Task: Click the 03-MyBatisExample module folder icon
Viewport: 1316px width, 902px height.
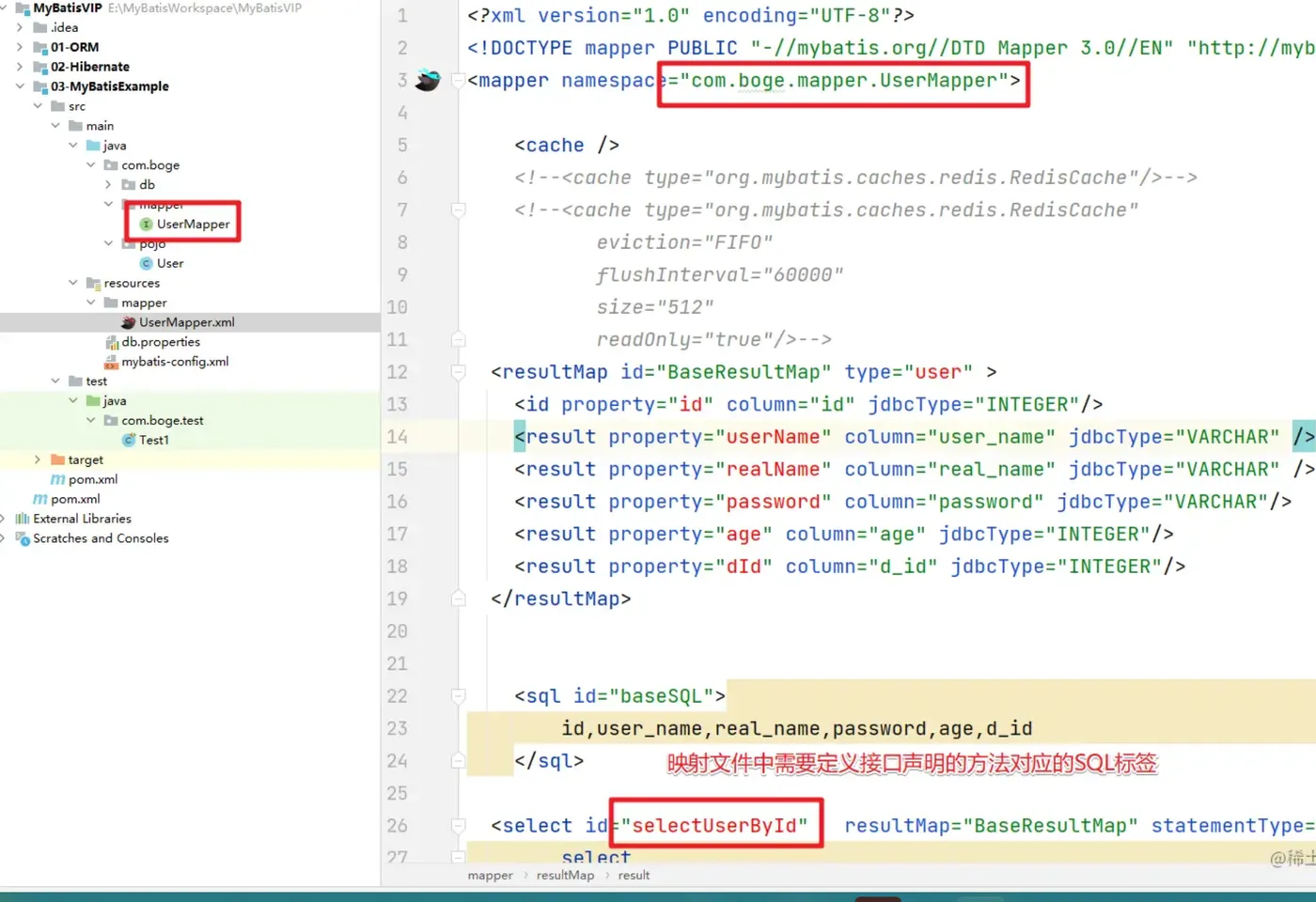Action: [x=40, y=87]
